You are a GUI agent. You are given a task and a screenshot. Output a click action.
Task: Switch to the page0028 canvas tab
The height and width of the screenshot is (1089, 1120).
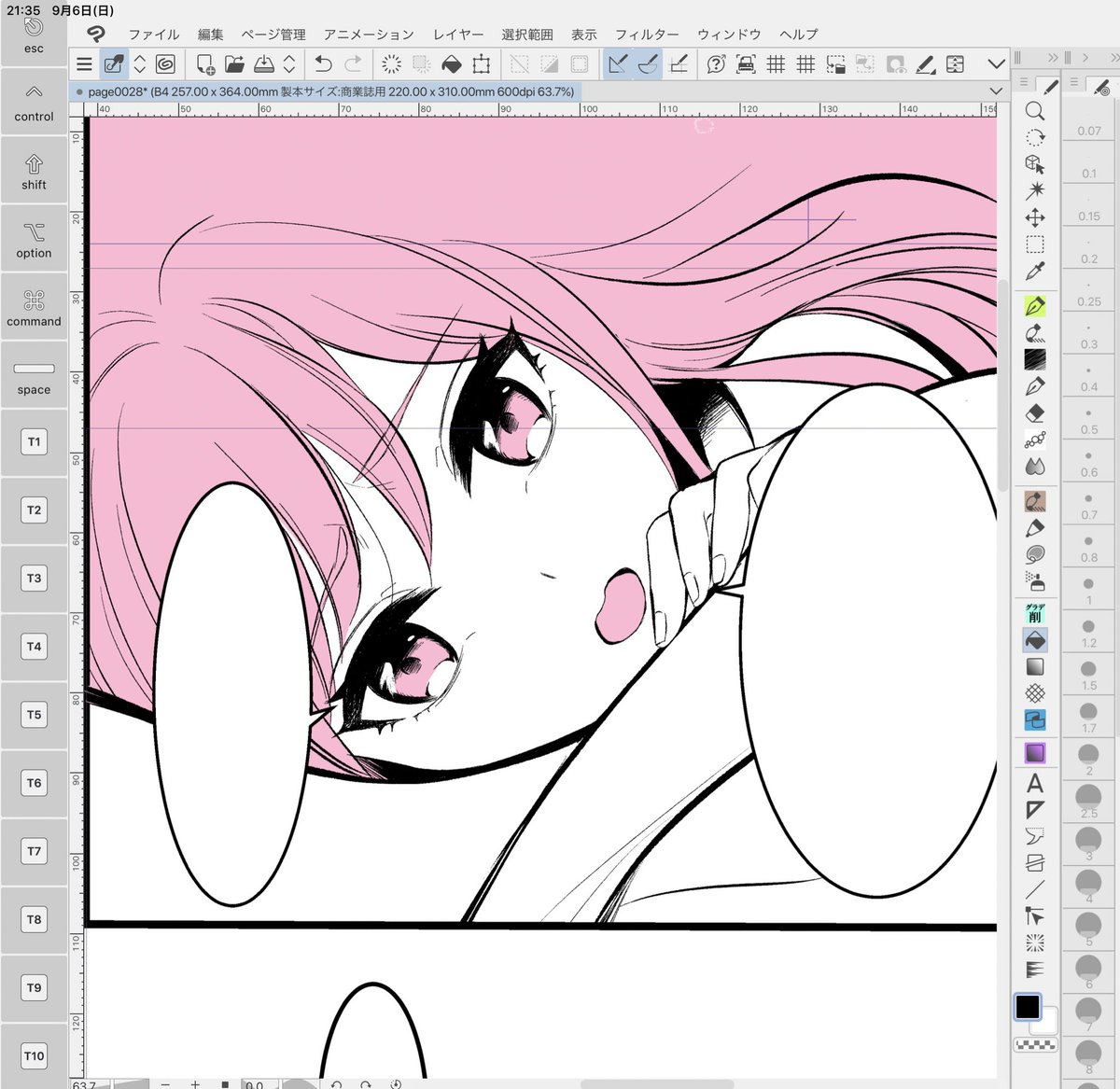(x=327, y=92)
